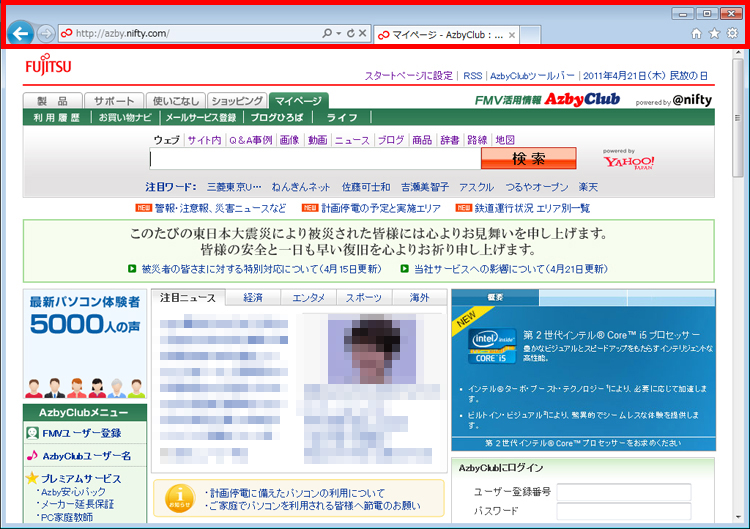The image size is (750, 529).
Task: Open the address bar dropdown arrow
Action: pos(339,33)
